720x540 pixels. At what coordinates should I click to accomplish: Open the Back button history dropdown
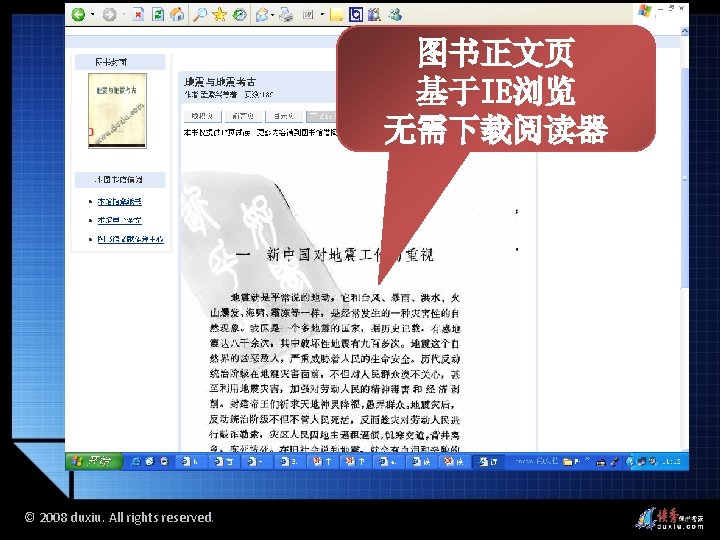[x=93, y=15]
